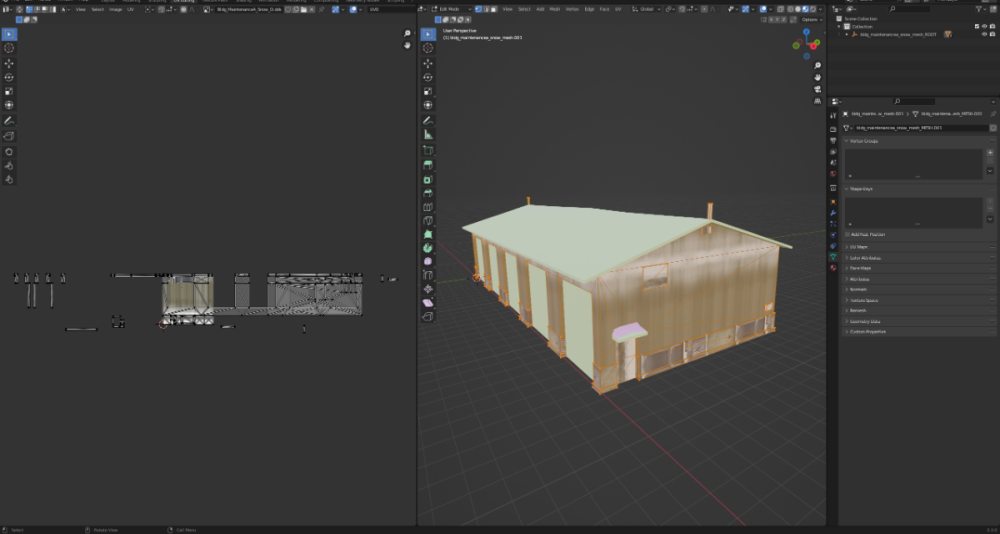Expand the Geometry Data panel
Image resolution: width=1000 pixels, height=534 pixels.
point(863,321)
